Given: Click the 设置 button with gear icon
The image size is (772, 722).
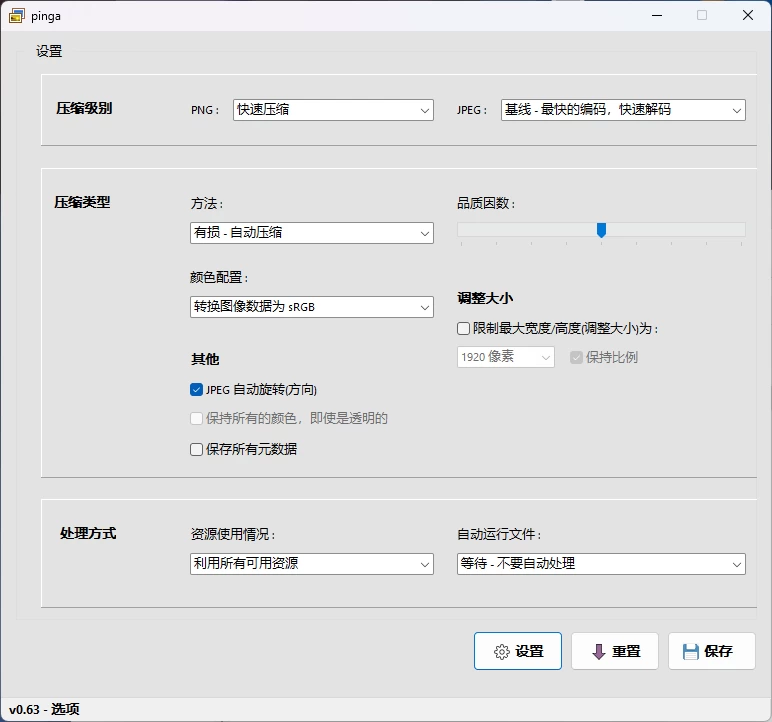Looking at the screenshot, I should 518,651.
